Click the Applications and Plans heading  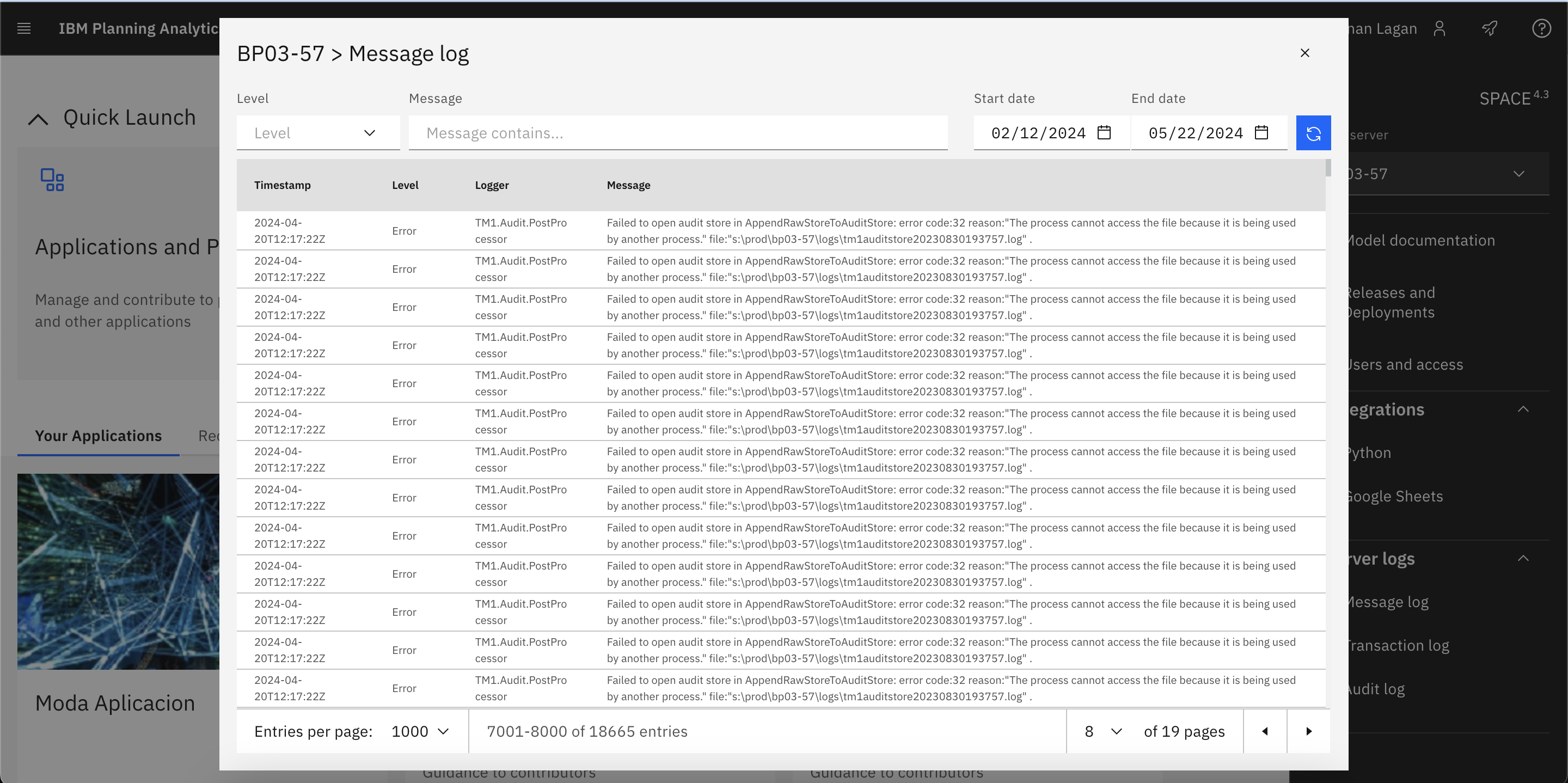coord(127,247)
